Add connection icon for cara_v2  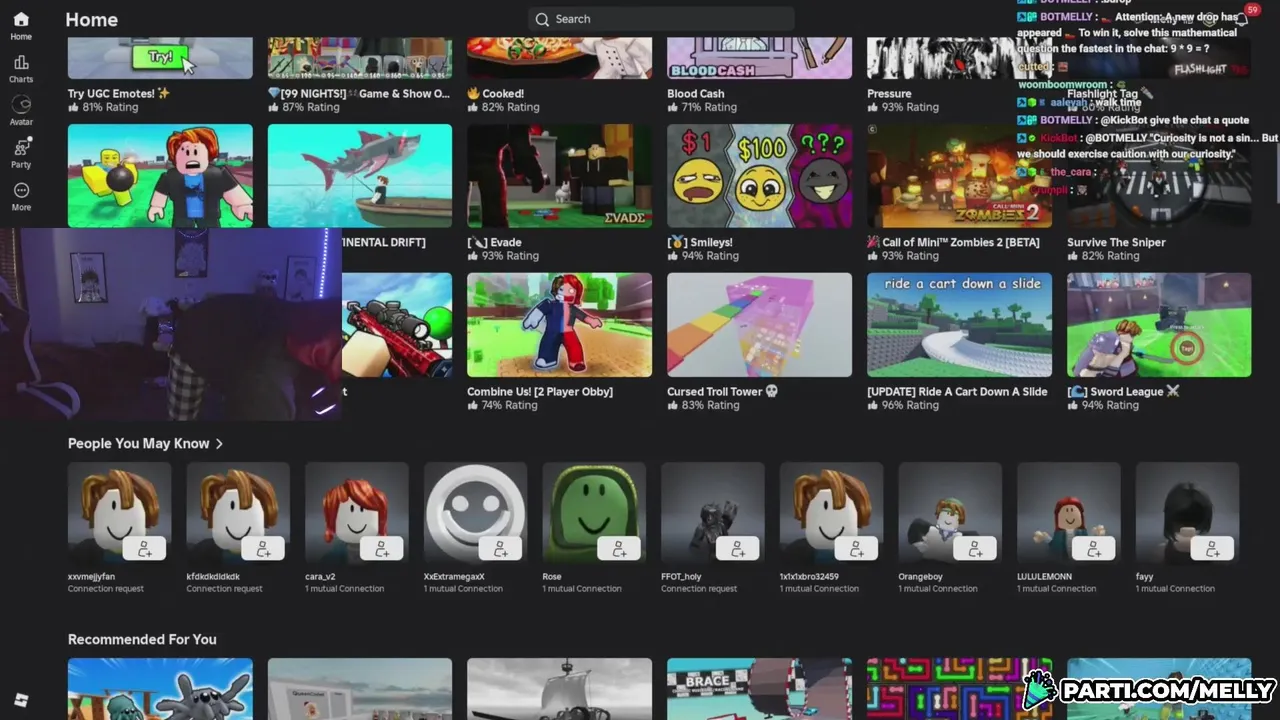click(382, 549)
